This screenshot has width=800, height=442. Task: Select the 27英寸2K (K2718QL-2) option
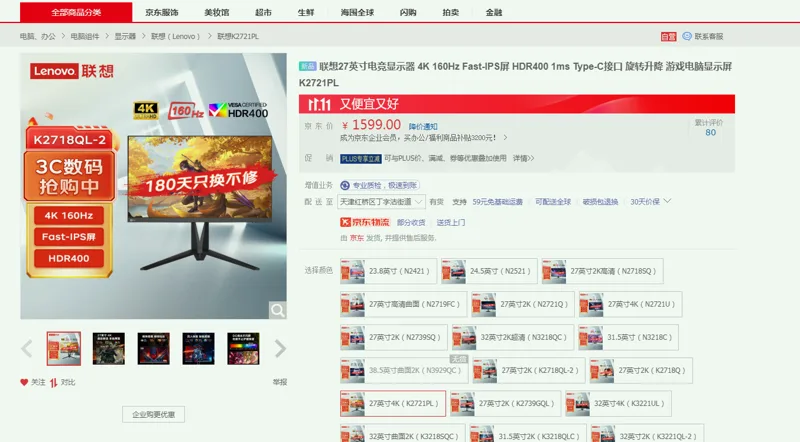(529, 371)
